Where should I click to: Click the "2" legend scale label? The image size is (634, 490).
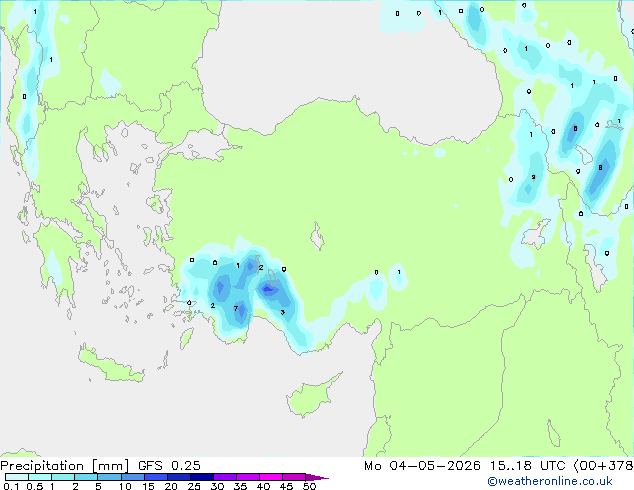coord(75,486)
